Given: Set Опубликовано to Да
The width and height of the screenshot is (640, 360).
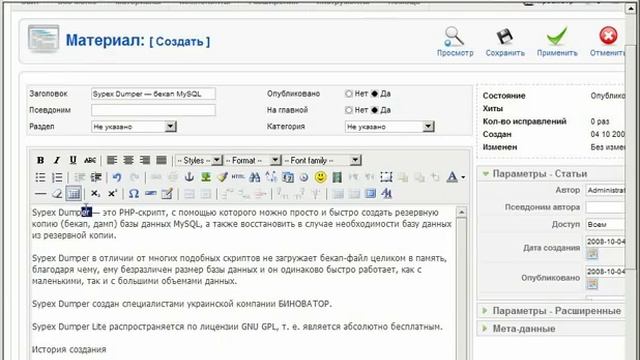Looking at the screenshot, I should click(x=374, y=93).
